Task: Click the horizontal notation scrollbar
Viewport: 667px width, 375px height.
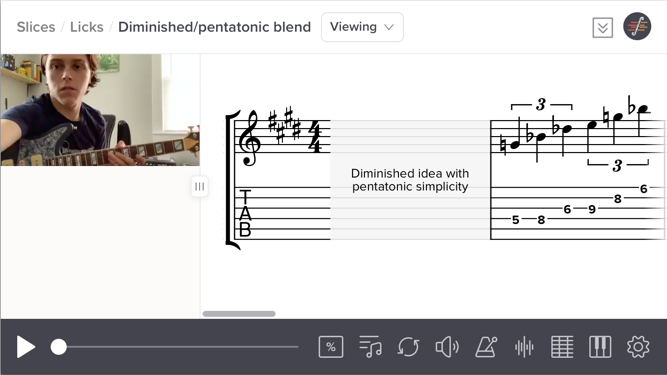Action: coord(239,314)
